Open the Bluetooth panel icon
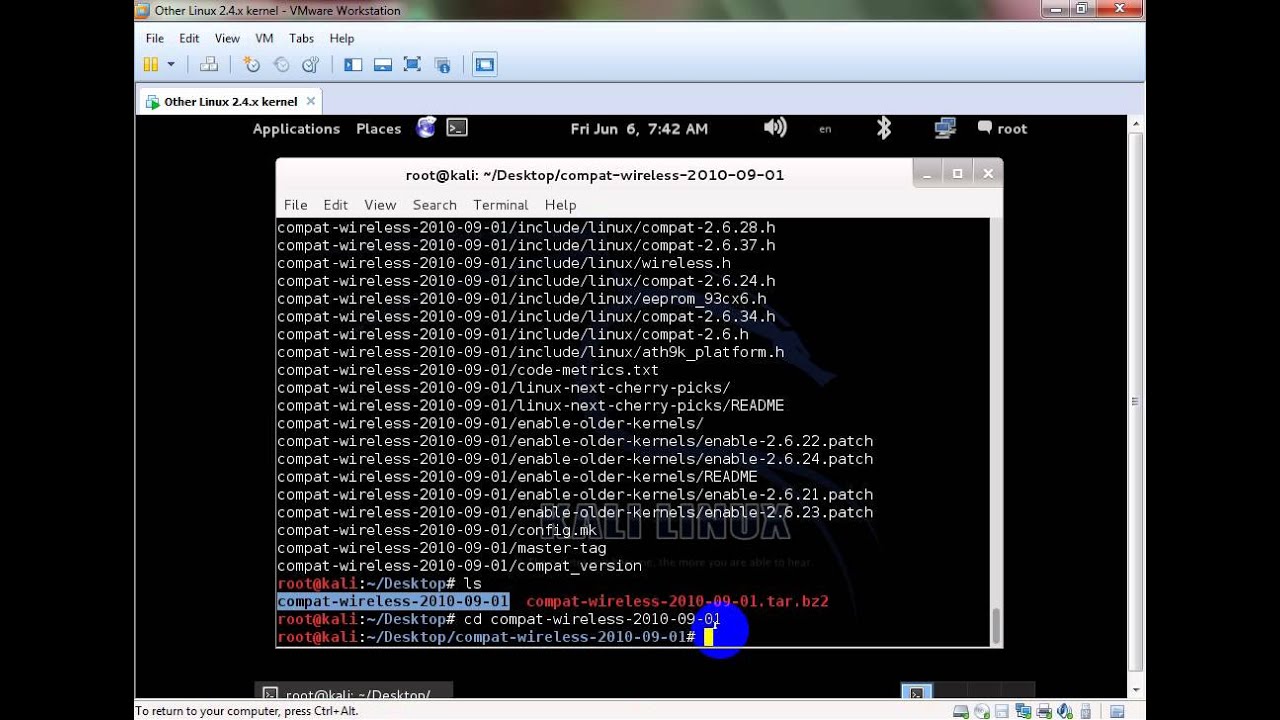The height and width of the screenshot is (720, 1280). [x=884, y=127]
